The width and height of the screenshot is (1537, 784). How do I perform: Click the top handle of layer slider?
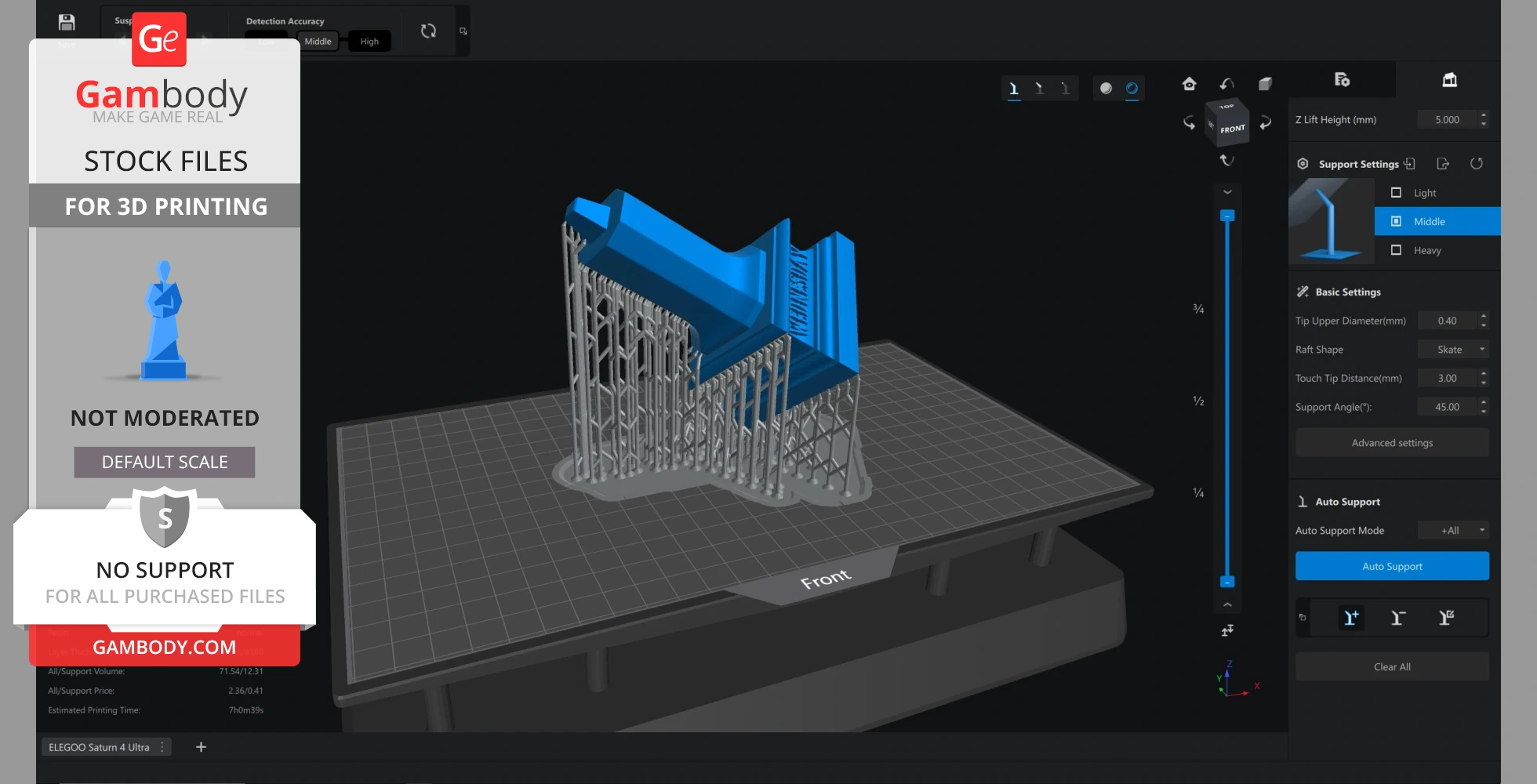pos(1227,216)
